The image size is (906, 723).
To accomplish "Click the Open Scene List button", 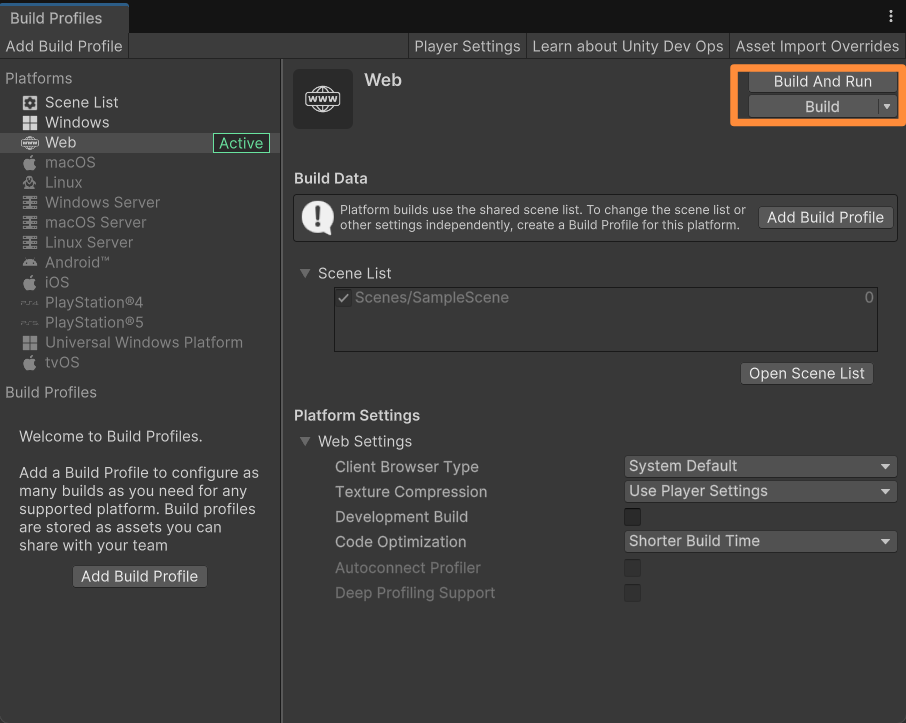I will (807, 374).
